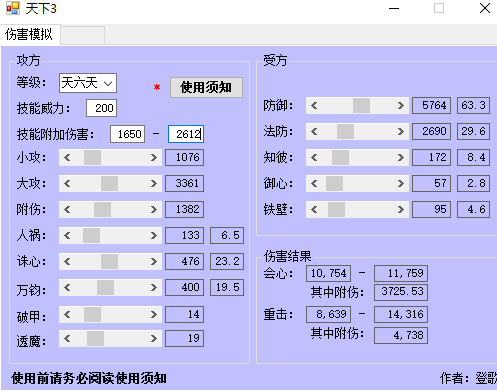The height and width of the screenshot is (391, 497).
Task: Click left arrow of 万钧 slider
Action: [67, 287]
